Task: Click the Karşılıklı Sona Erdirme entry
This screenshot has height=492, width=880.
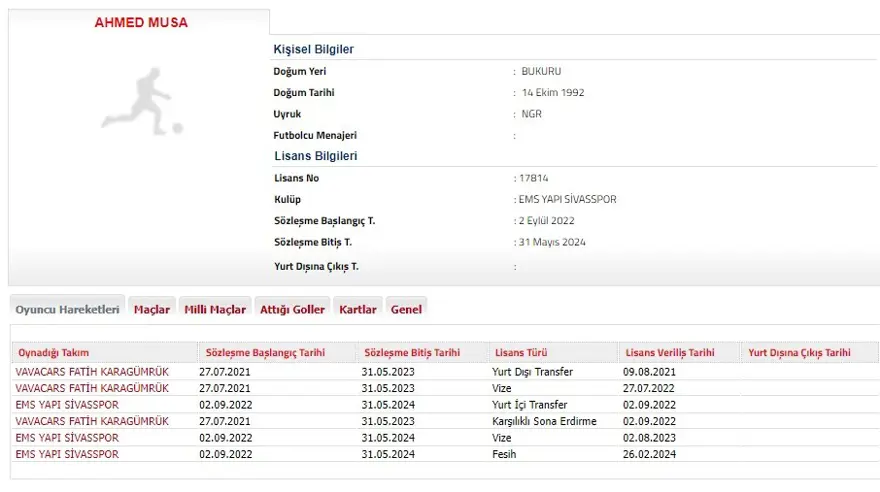Action: (544, 421)
